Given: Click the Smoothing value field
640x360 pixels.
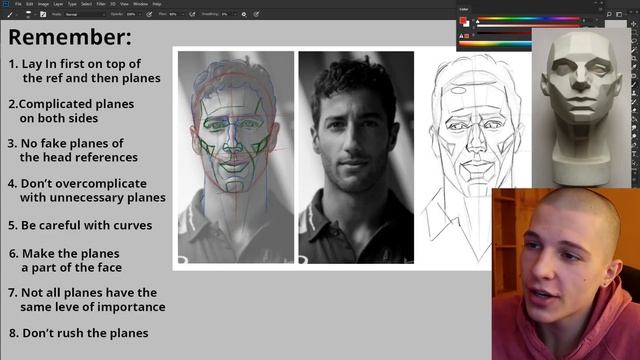Looking at the screenshot, I should (x=226, y=14).
